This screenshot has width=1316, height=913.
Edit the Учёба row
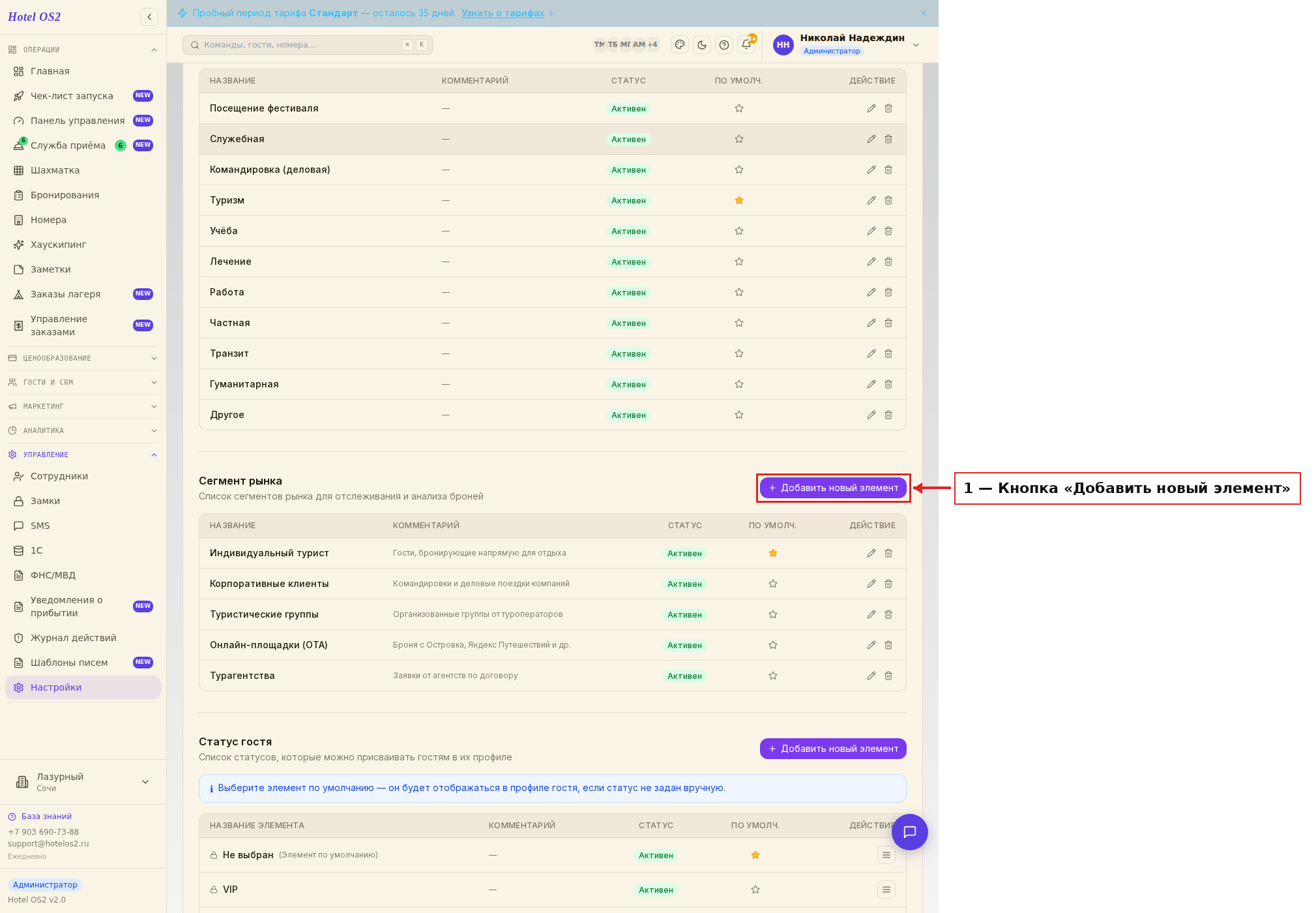(x=871, y=231)
